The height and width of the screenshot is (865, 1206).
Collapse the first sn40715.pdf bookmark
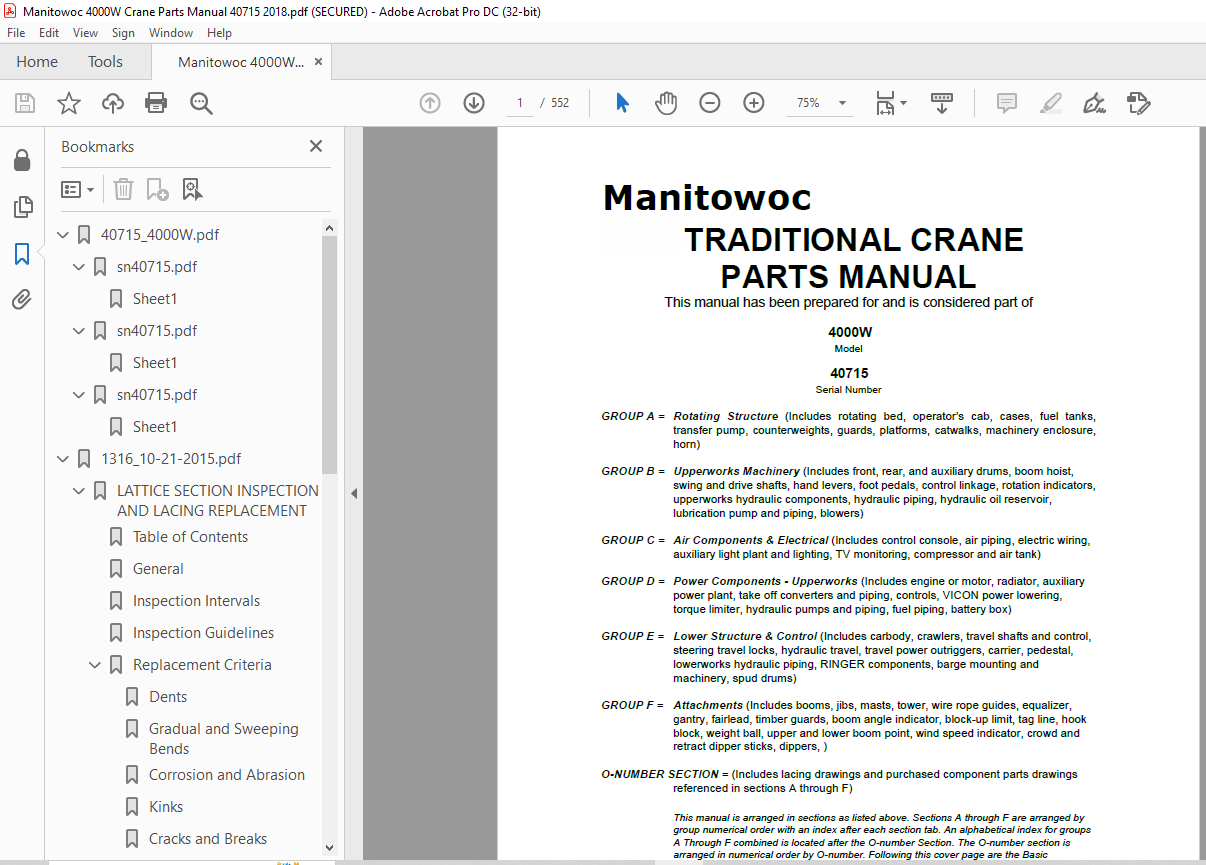point(80,267)
